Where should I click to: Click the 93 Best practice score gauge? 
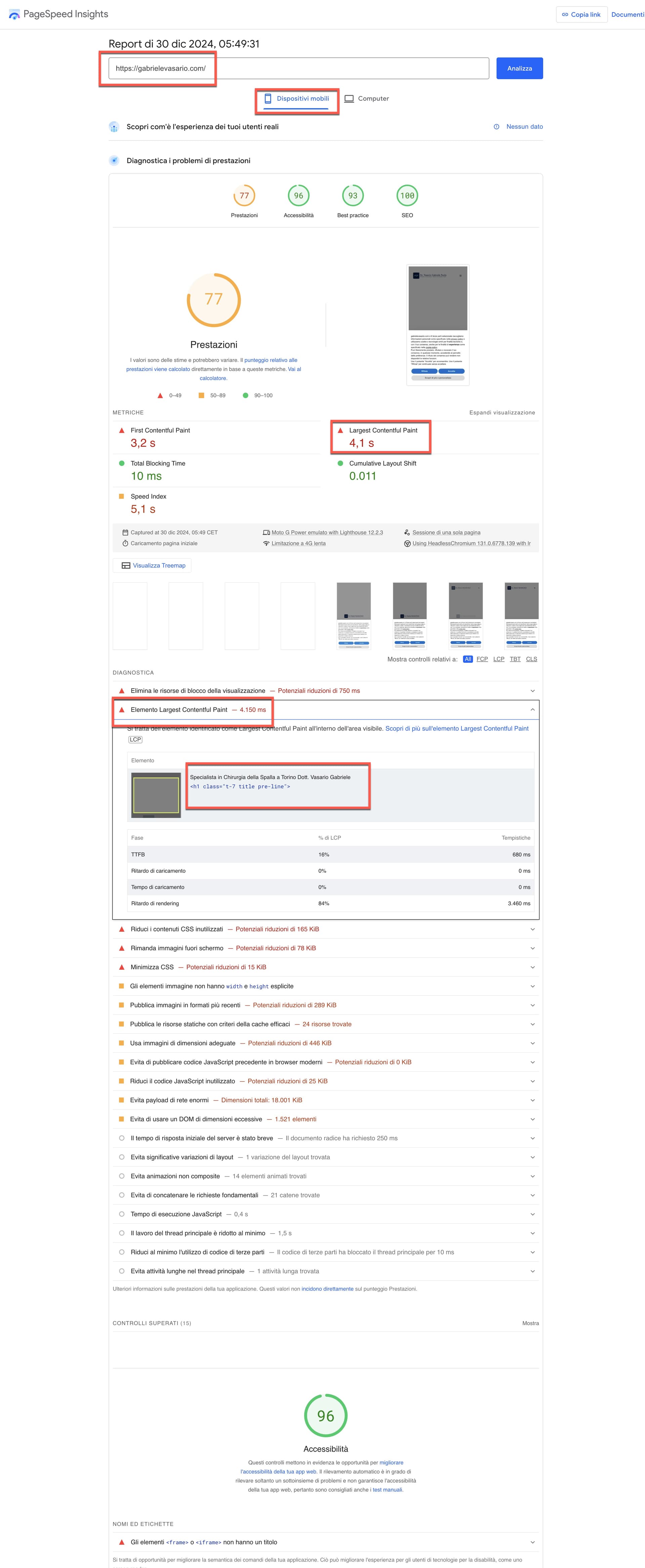coord(353,196)
